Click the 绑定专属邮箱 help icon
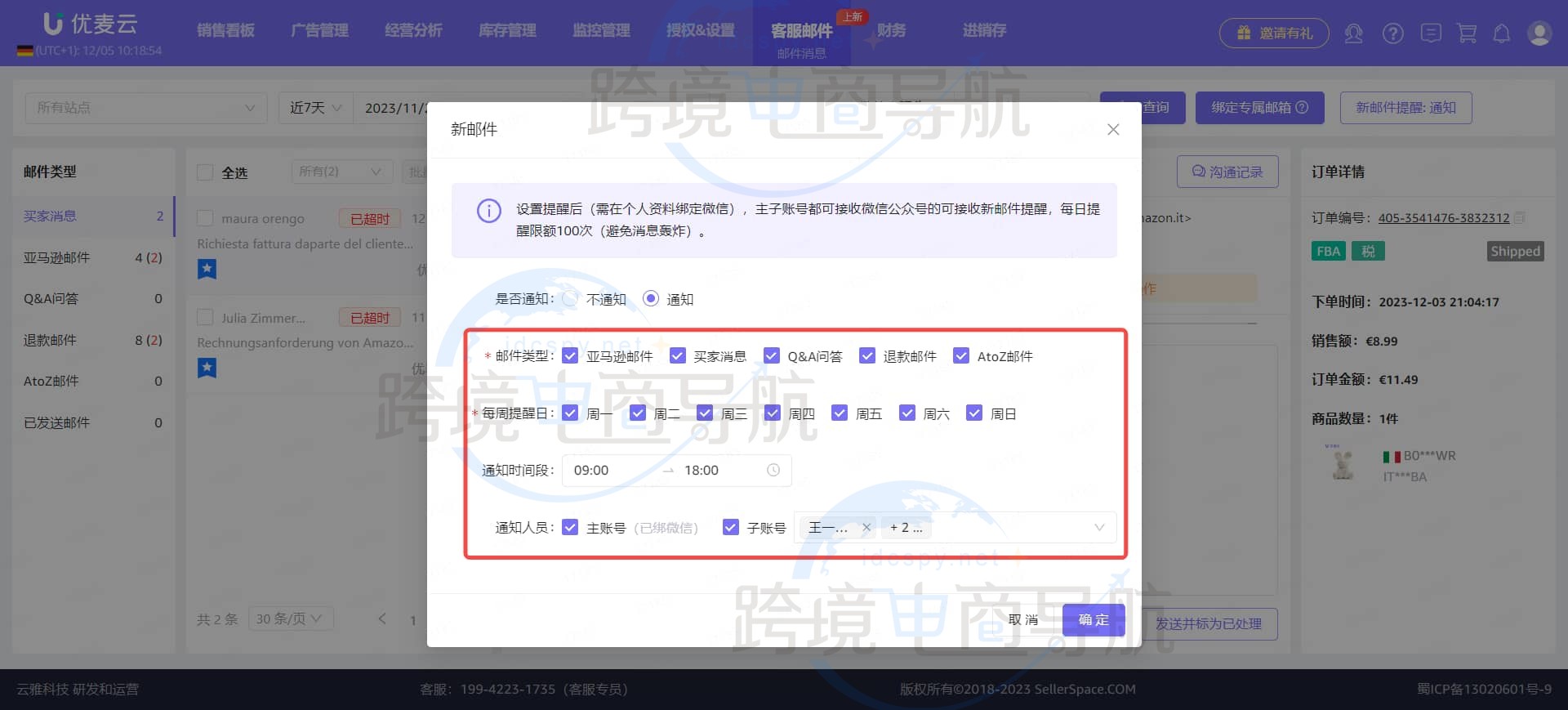1568x710 pixels. click(x=1302, y=107)
